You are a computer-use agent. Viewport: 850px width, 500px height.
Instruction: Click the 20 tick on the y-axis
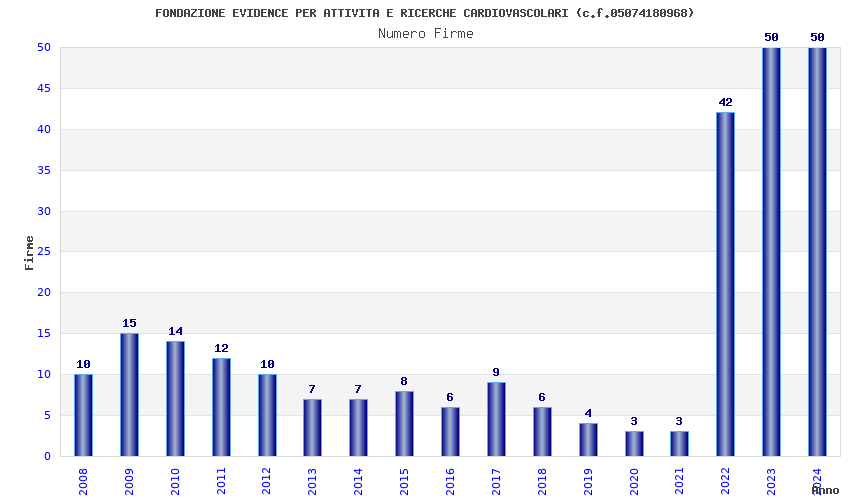[x=44, y=293]
